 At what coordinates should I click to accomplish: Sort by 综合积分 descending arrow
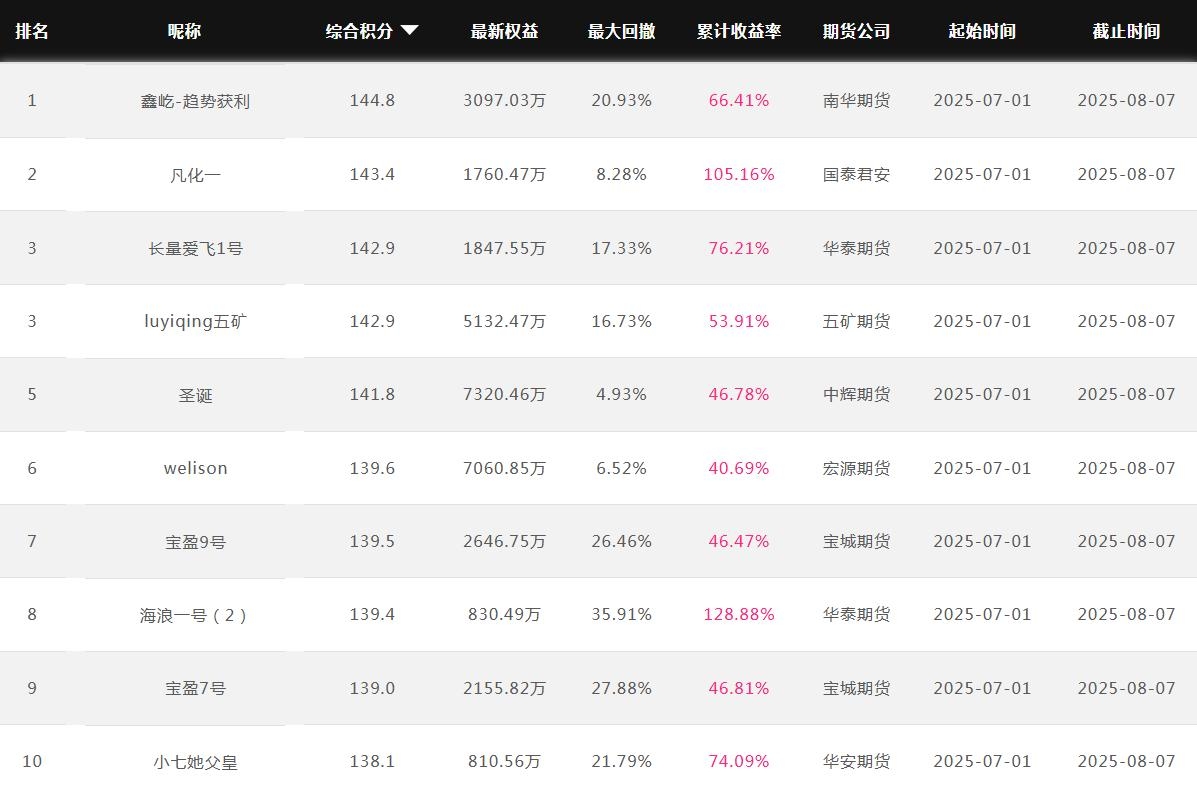pos(410,31)
